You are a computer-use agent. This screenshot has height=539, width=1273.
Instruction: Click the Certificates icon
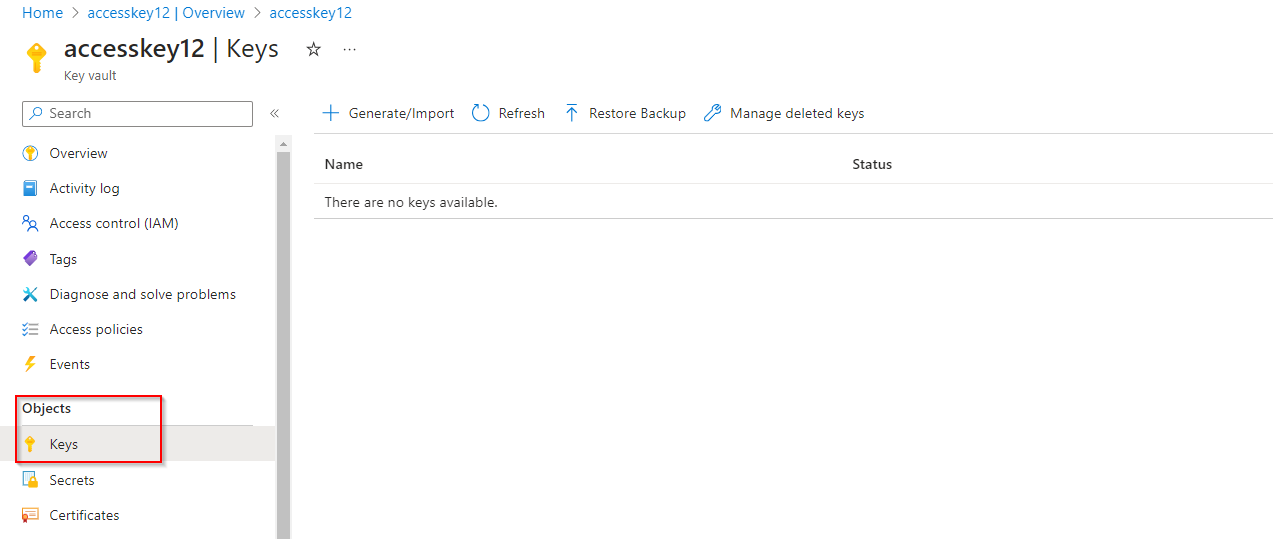pyautogui.click(x=30, y=515)
